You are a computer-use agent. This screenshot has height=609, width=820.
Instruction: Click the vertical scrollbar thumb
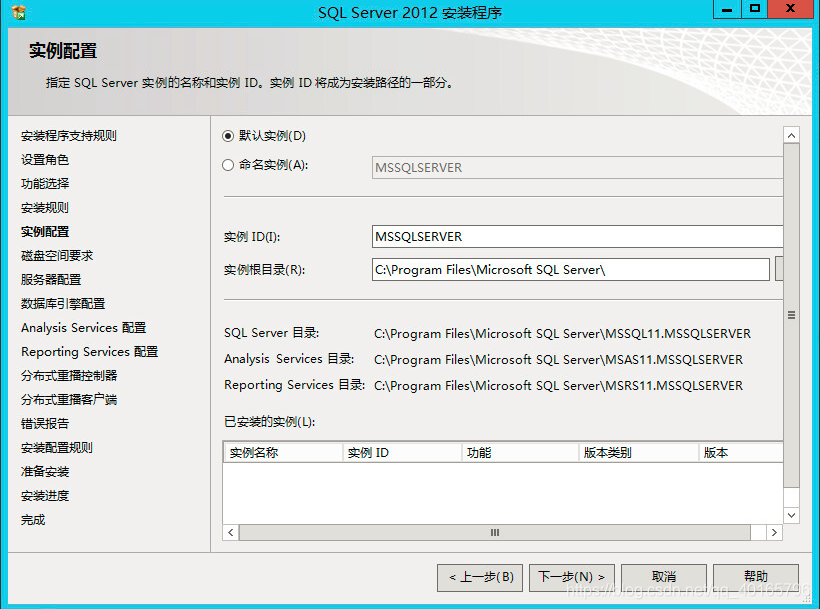pyautogui.click(x=791, y=315)
